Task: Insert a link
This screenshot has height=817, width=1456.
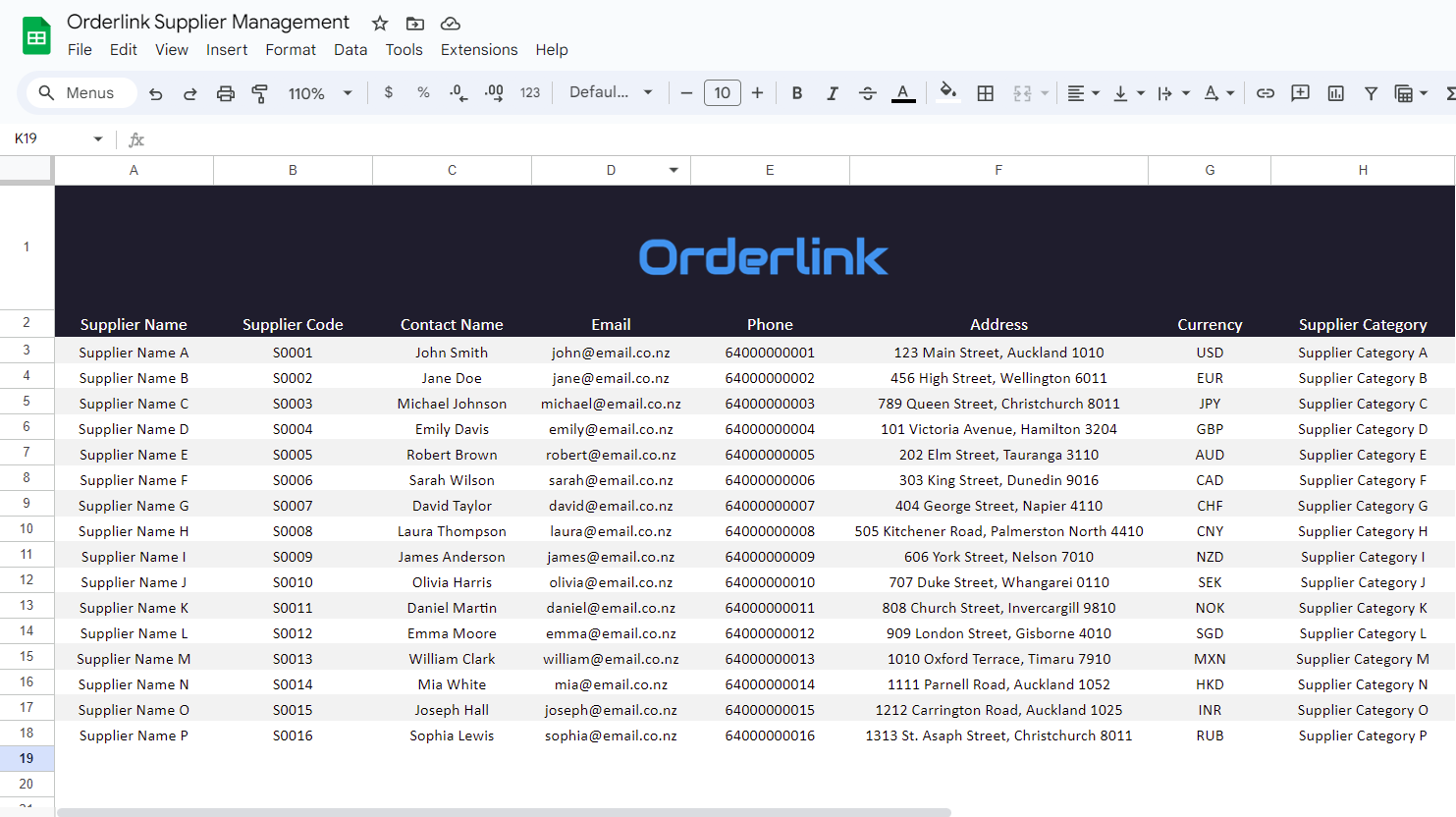Action: [1266, 92]
